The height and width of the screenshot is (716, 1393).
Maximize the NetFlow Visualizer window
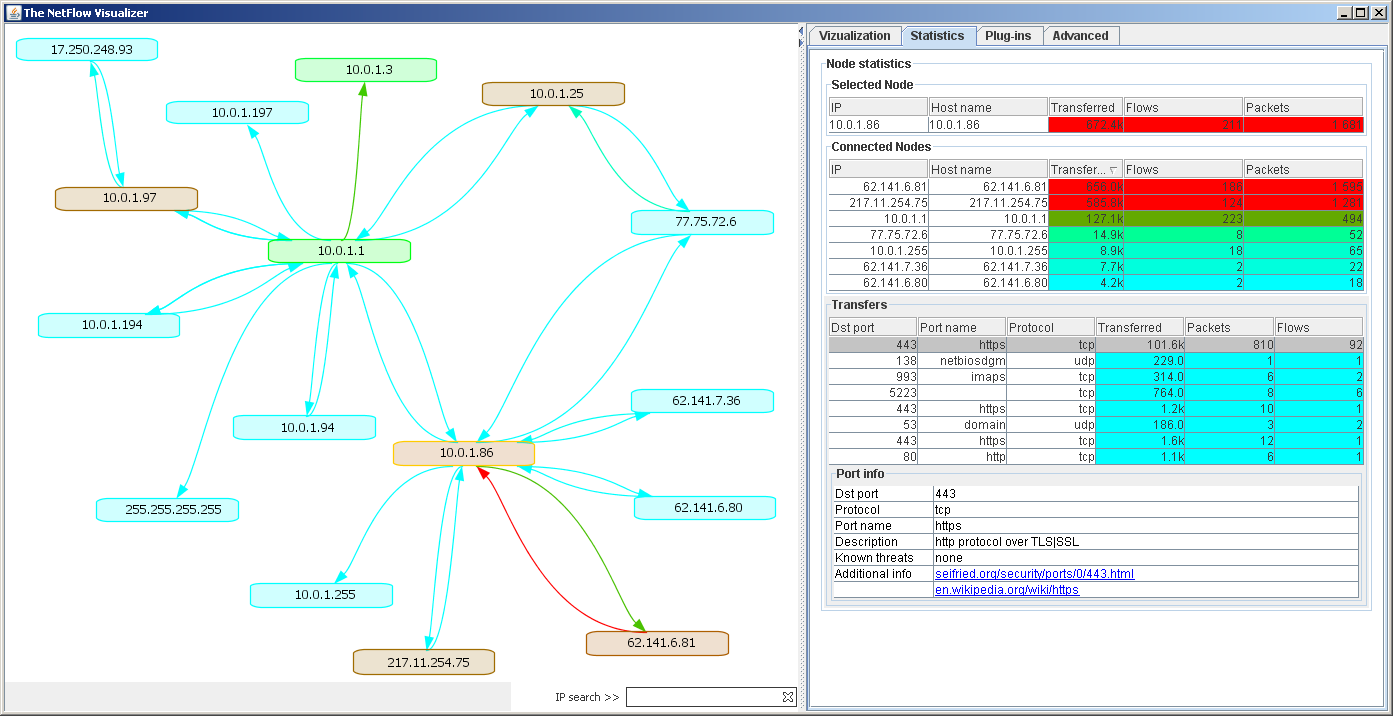point(1359,12)
